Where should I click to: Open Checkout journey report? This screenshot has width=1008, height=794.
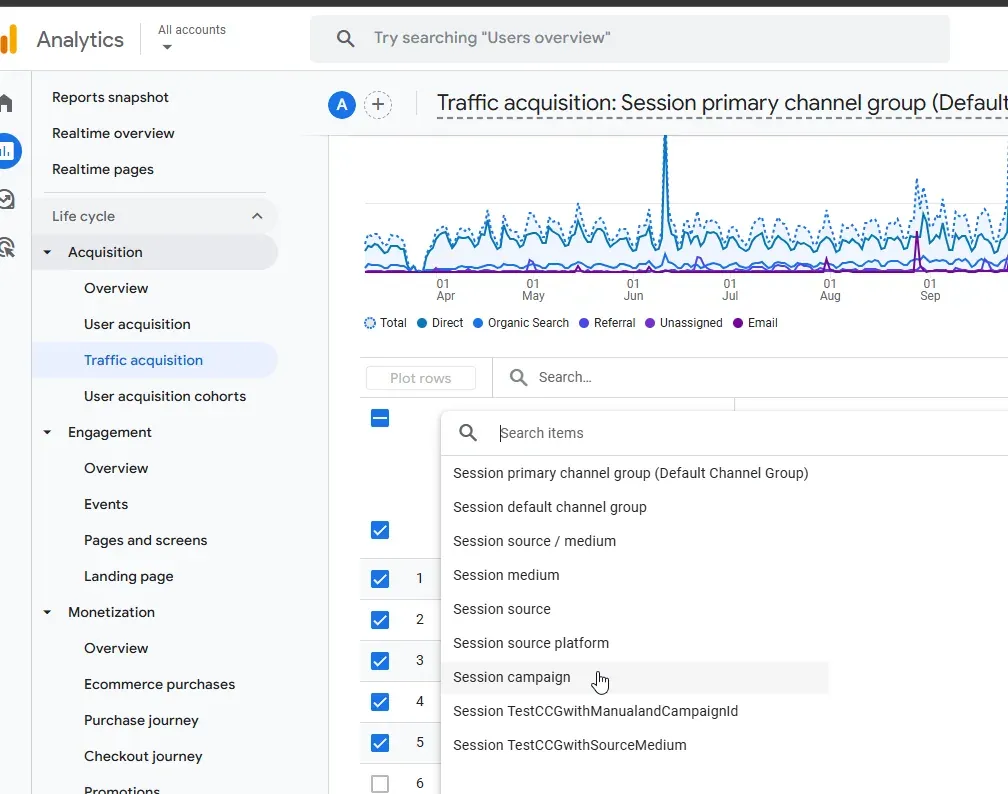point(143,756)
